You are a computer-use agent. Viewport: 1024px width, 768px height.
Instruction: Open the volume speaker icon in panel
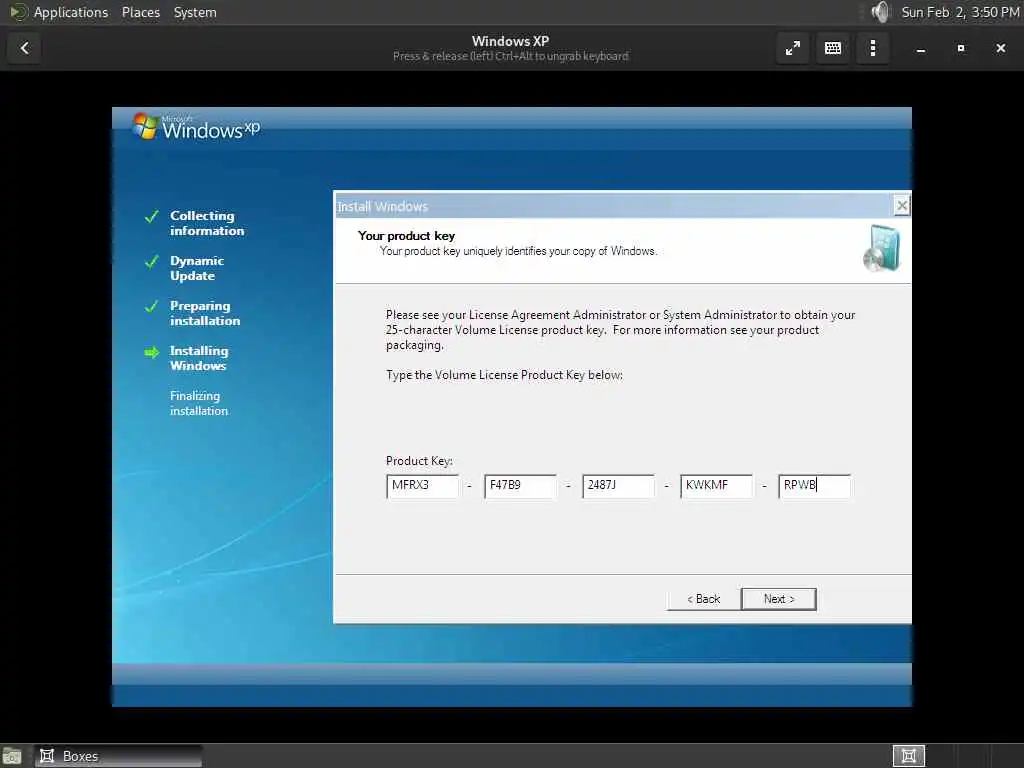(881, 12)
